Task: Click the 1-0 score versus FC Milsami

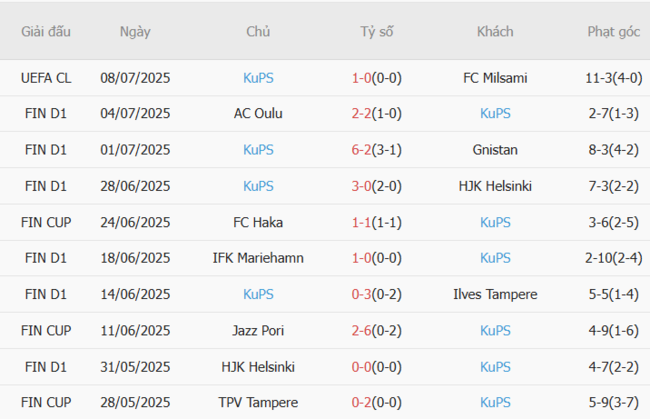Action: click(x=363, y=78)
